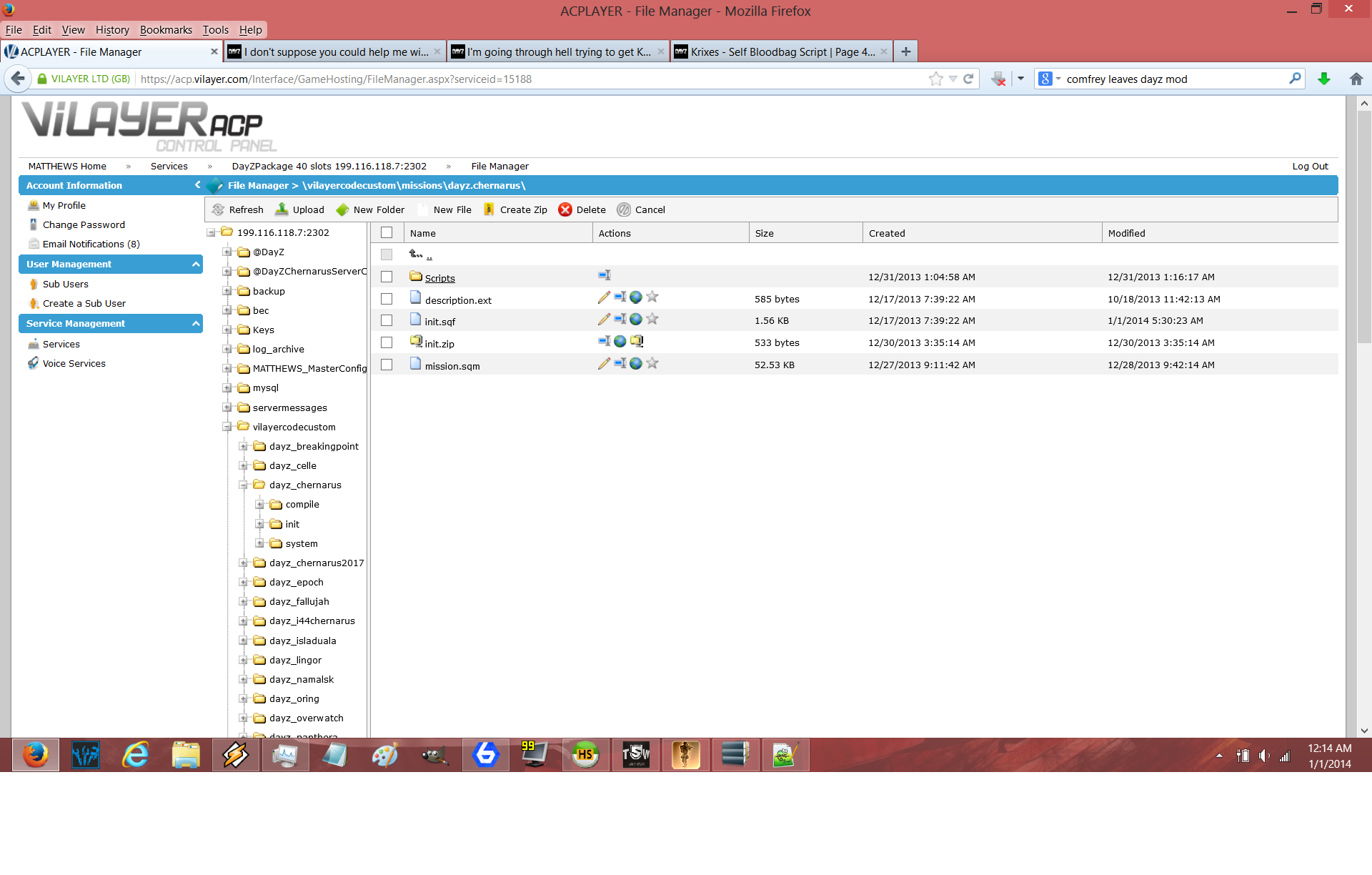Star the mission.sqm file
The image size is (1372, 875).
[652, 363]
